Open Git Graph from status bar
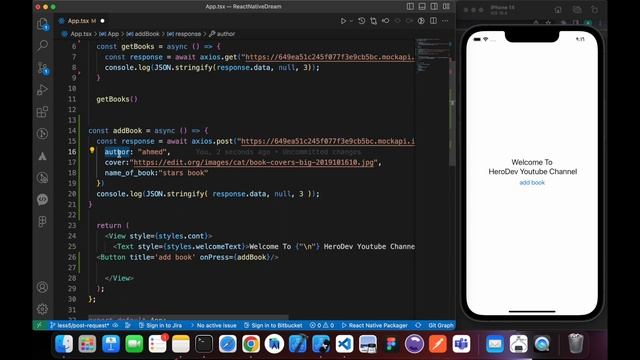The height and width of the screenshot is (360, 640). (x=441, y=325)
